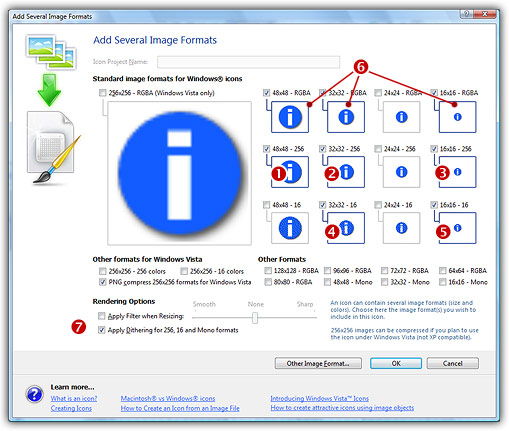Click the 32x32 16-color icon preview

pos(346,228)
